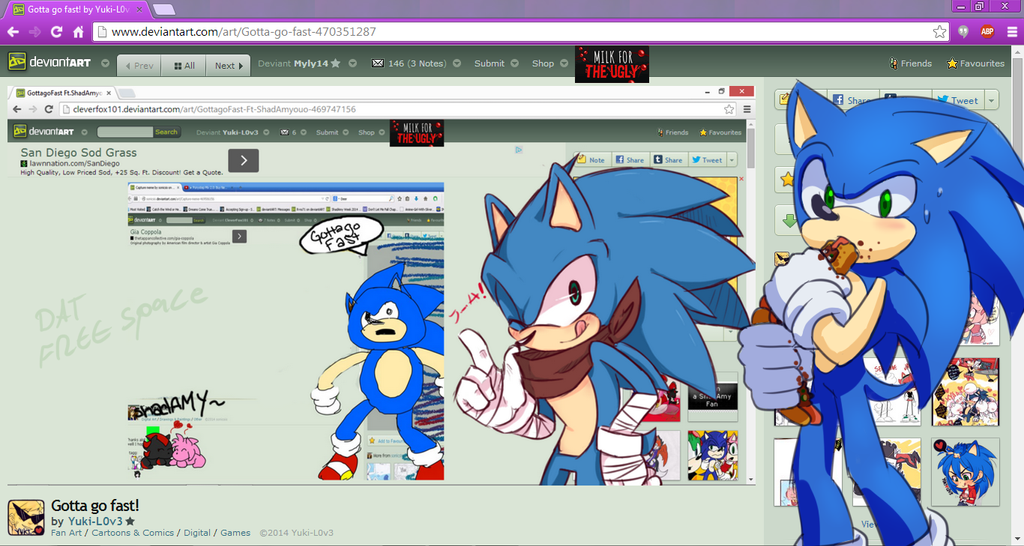The width and height of the screenshot is (1024, 546).
Task: Click the Twitter Tweet button
Action: pyautogui.click(x=958, y=100)
